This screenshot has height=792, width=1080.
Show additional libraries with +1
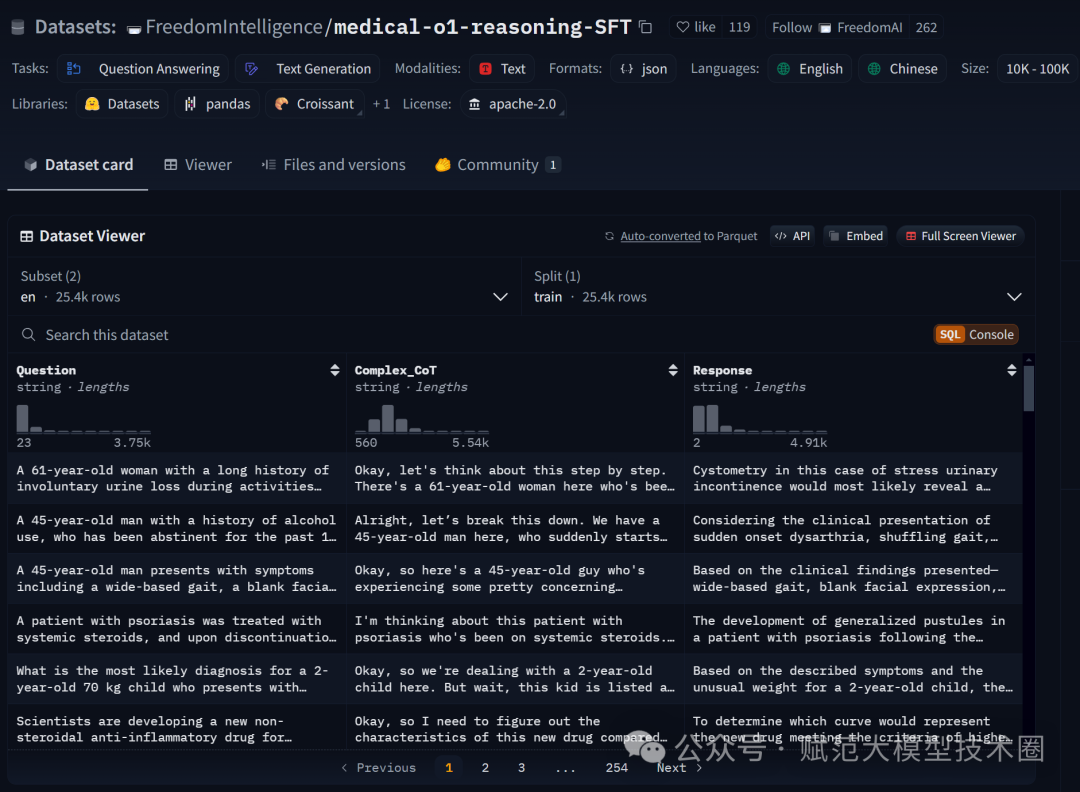(381, 104)
